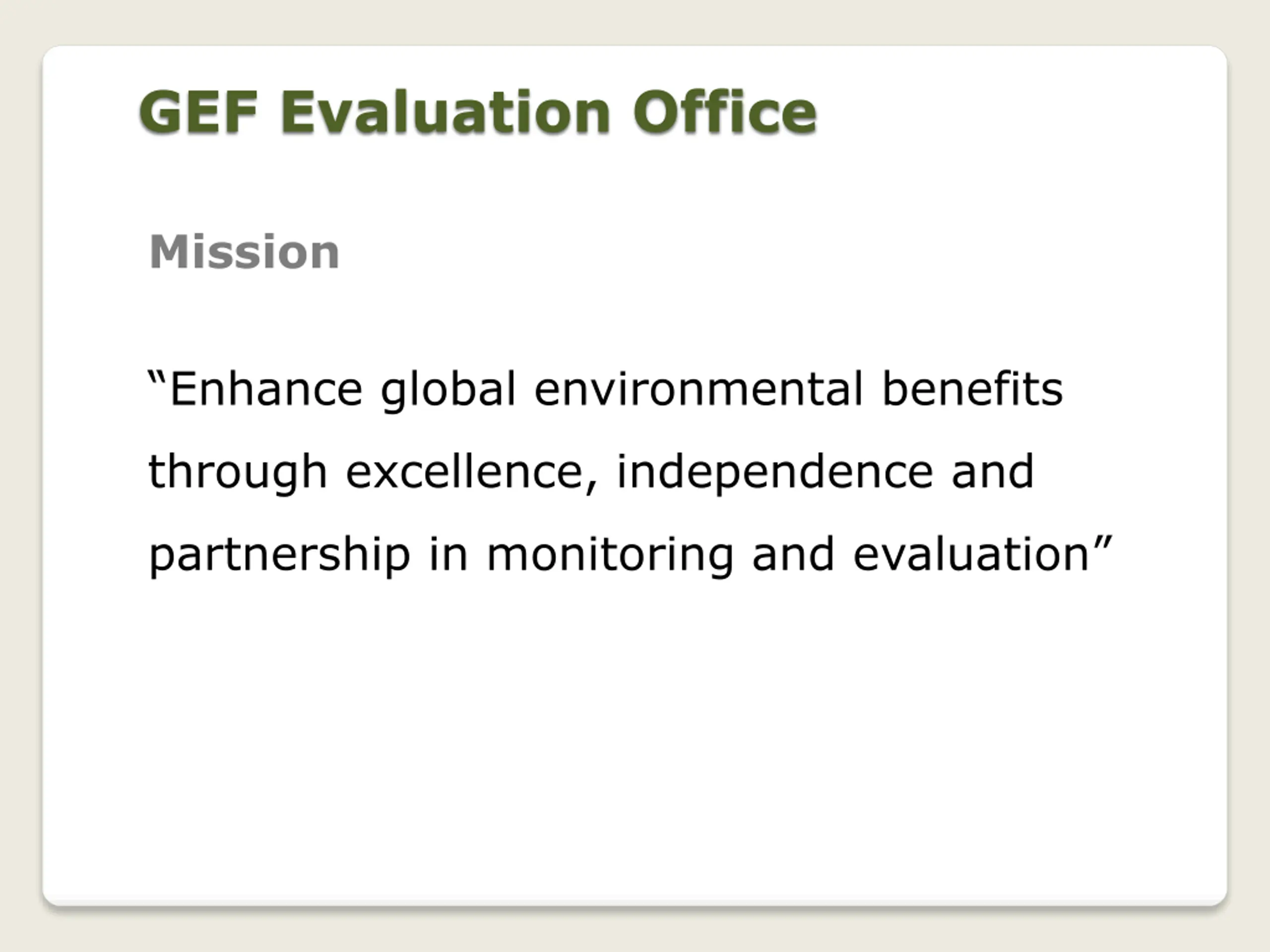Click the word "environmental"
Viewport: 1270px width, 952px height.
[x=698, y=389]
